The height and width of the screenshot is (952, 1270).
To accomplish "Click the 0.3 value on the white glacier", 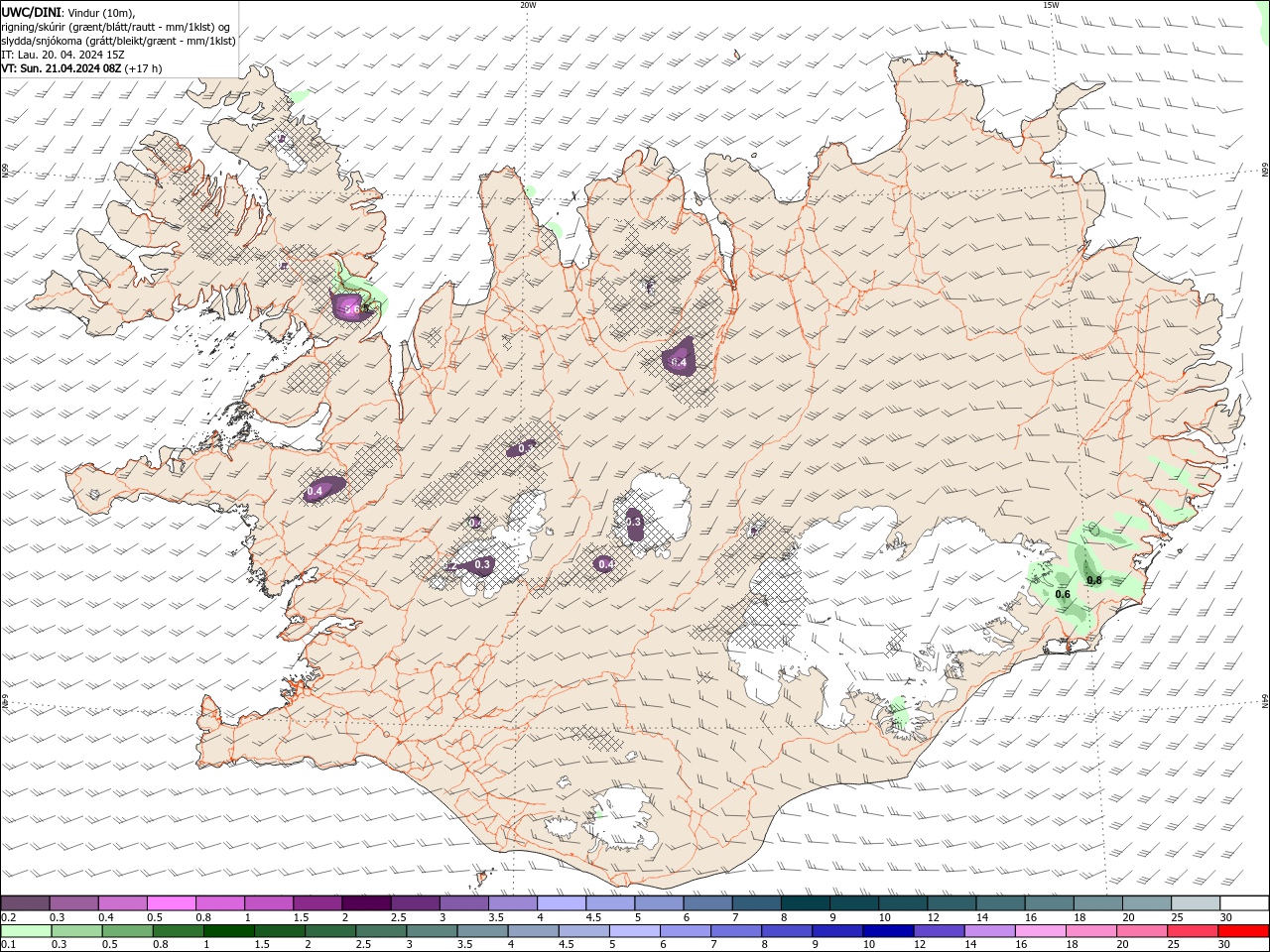I will 634,522.
